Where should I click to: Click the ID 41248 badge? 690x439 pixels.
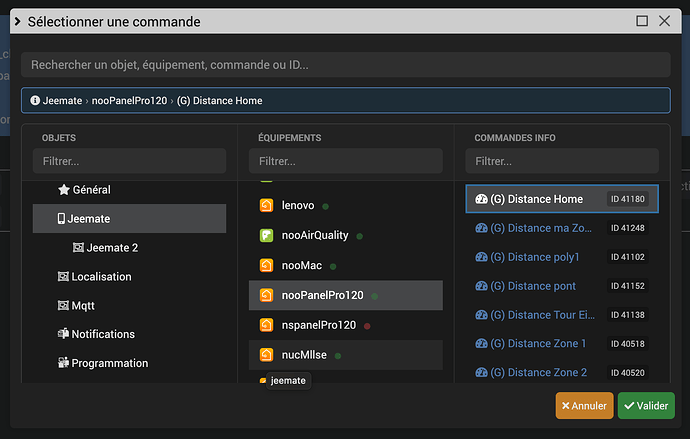pos(628,228)
